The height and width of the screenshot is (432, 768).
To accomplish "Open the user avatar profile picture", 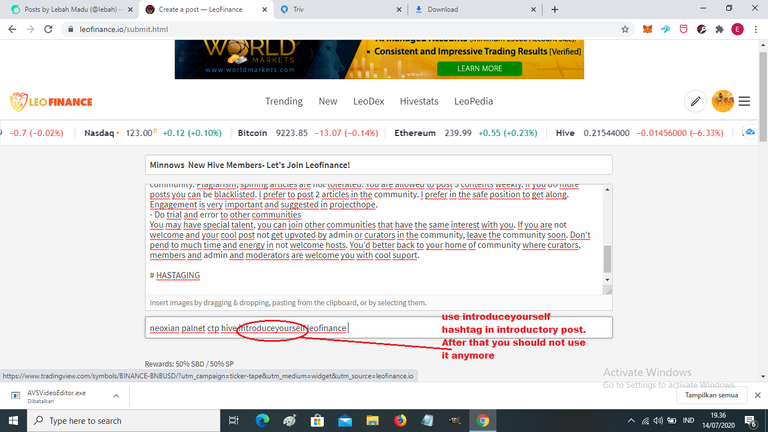I will 722,101.
